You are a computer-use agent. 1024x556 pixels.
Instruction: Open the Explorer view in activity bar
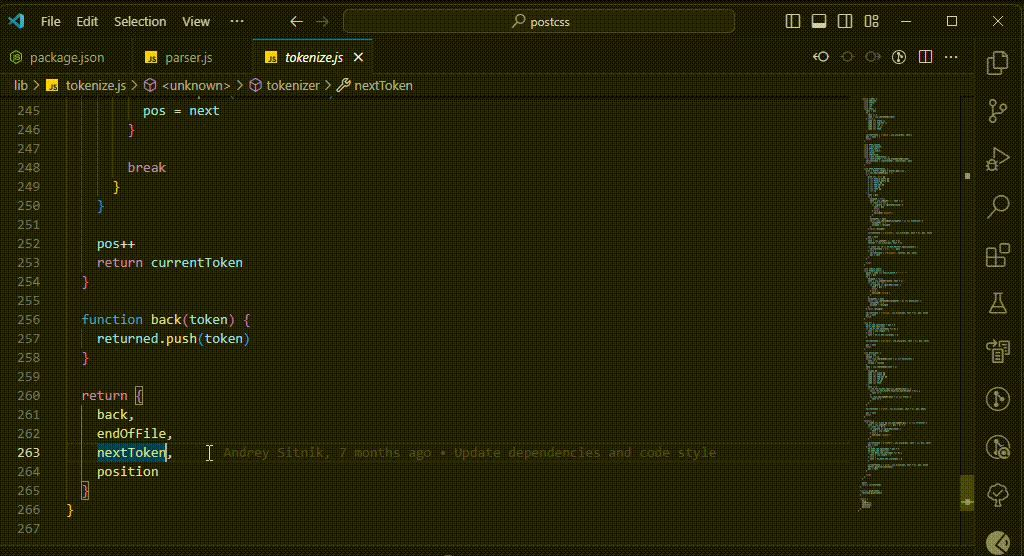coord(997,63)
